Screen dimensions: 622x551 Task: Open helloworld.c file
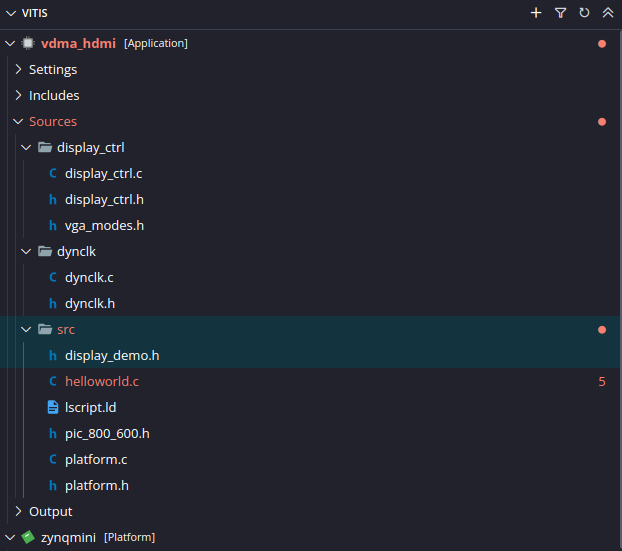[101, 382]
